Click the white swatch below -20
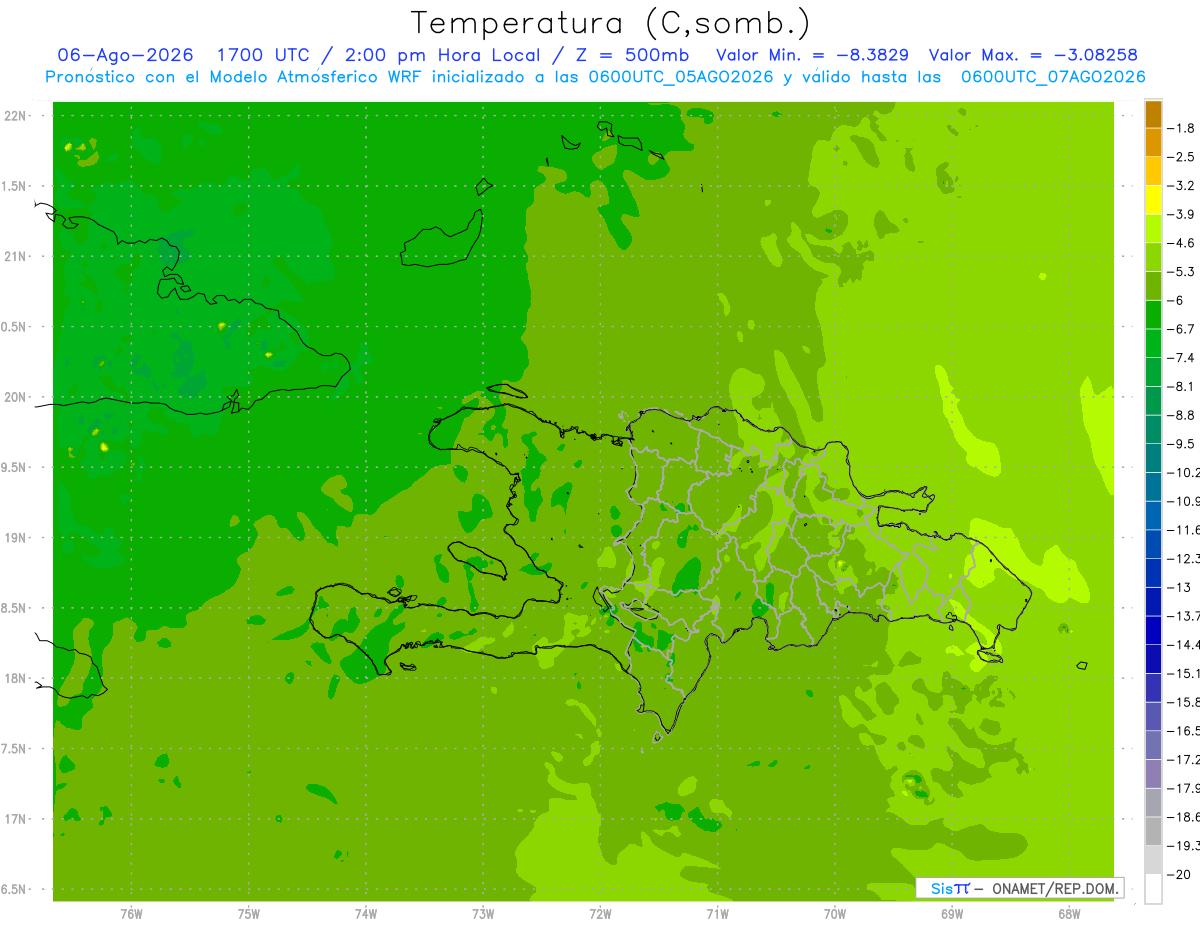Image resolution: width=1200 pixels, height=927 pixels. click(1153, 888)
